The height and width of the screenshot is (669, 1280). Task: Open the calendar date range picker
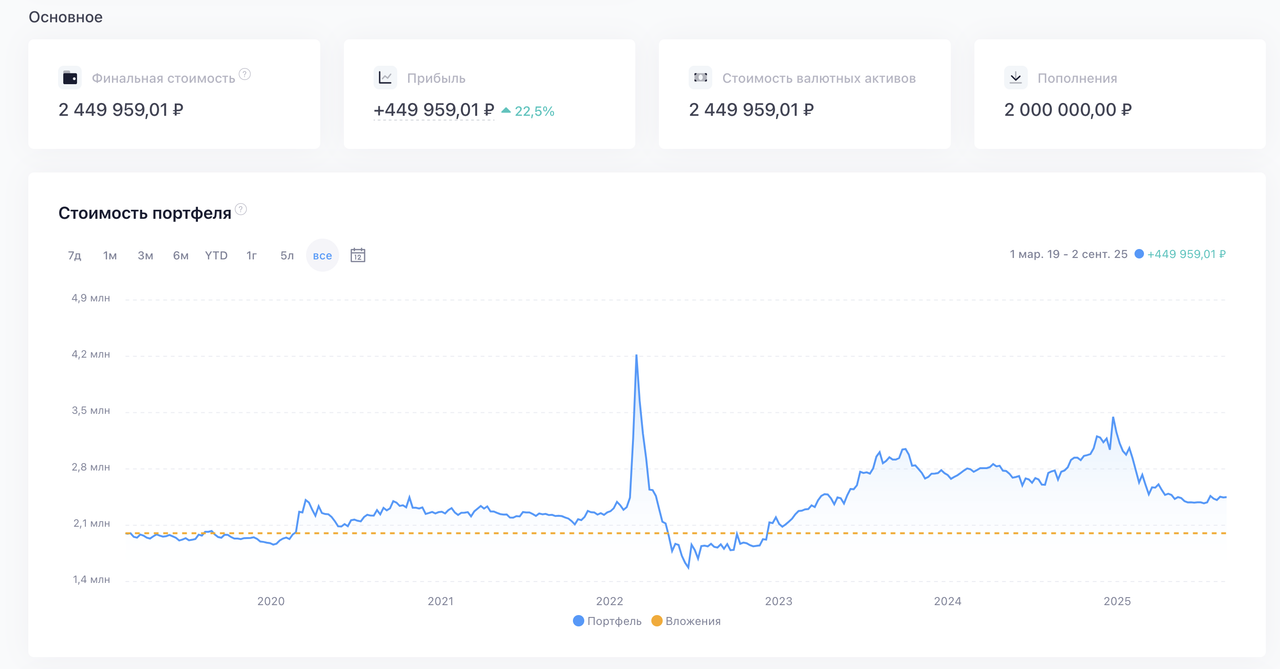tap(358, 256)
